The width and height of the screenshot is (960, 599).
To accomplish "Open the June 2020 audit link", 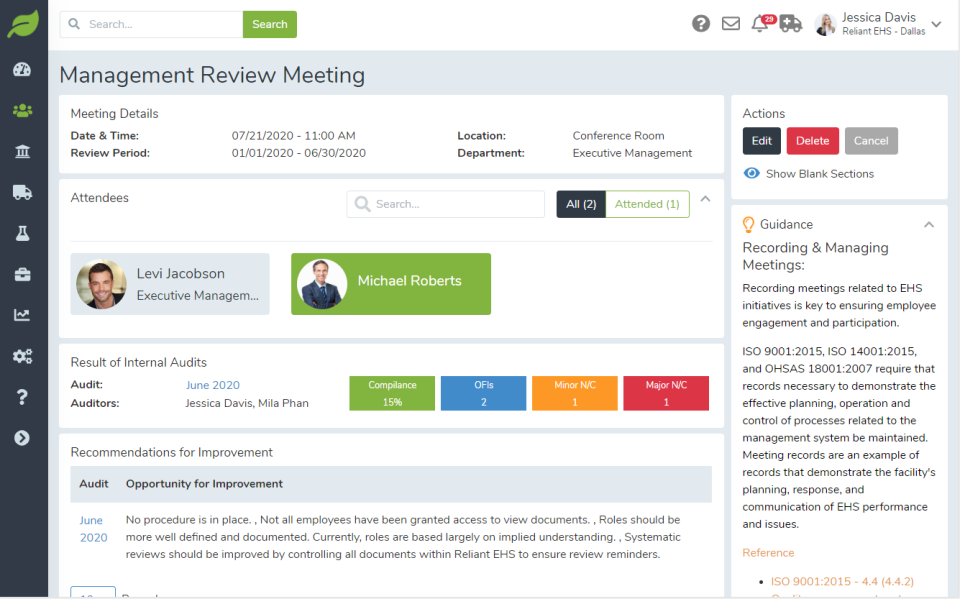I will (212, 384).
